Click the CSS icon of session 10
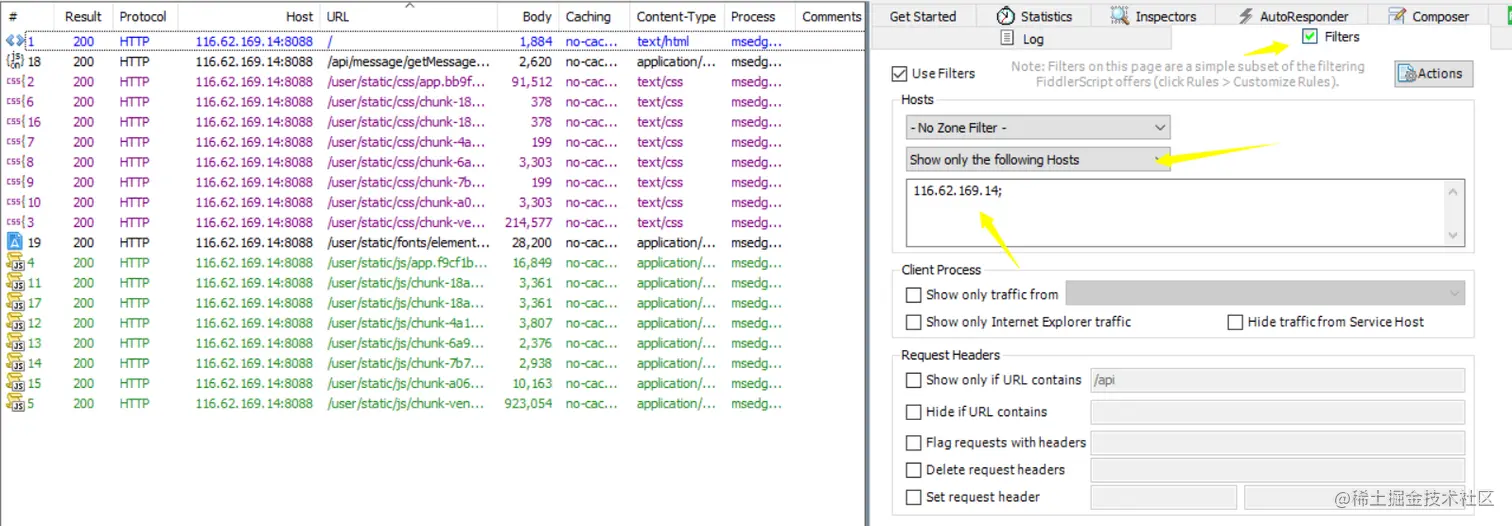This screenshot has width=1512, height=526. (x=14, y=202)
